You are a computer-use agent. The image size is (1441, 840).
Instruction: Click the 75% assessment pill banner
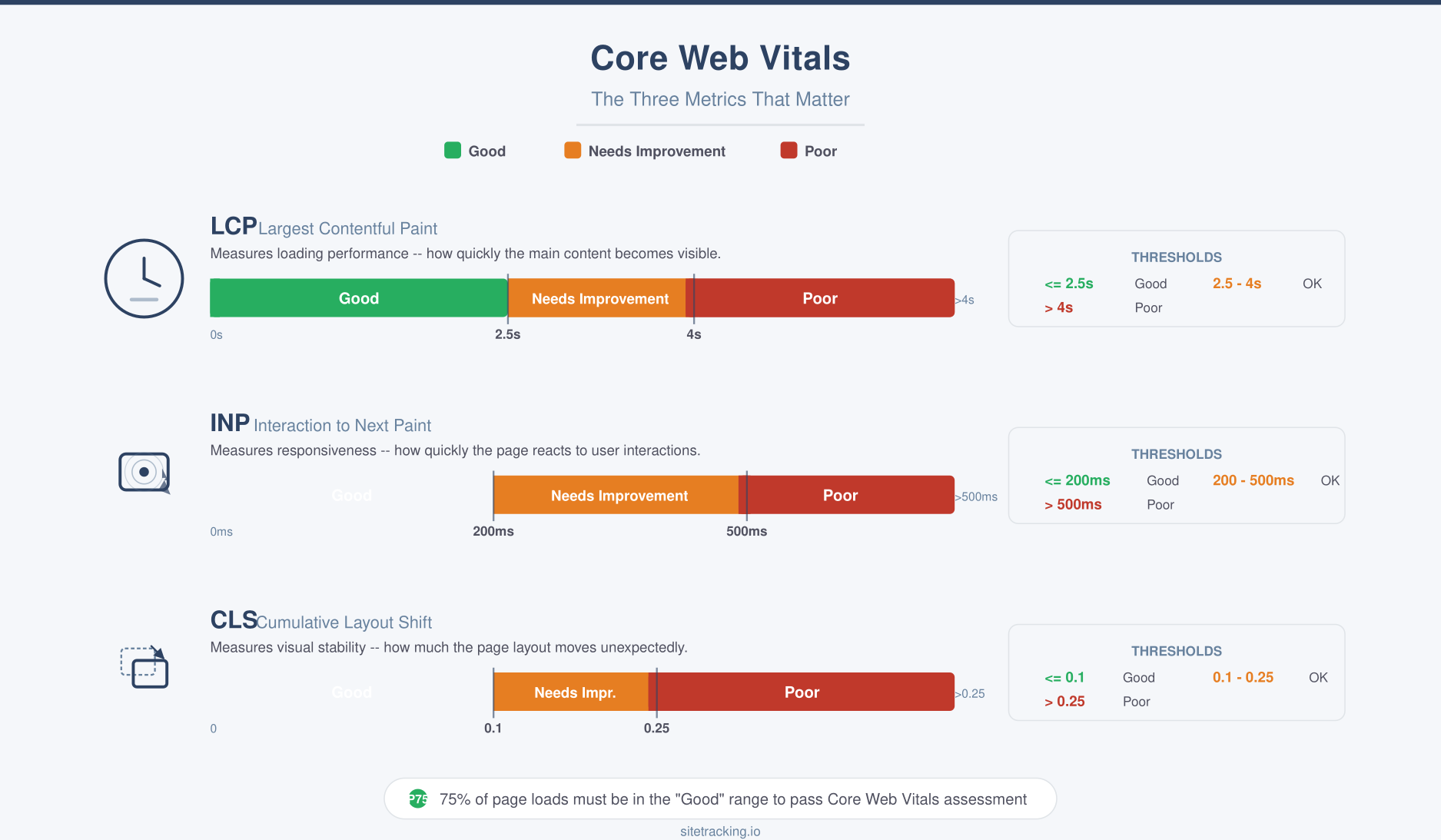tap(720, 798)
